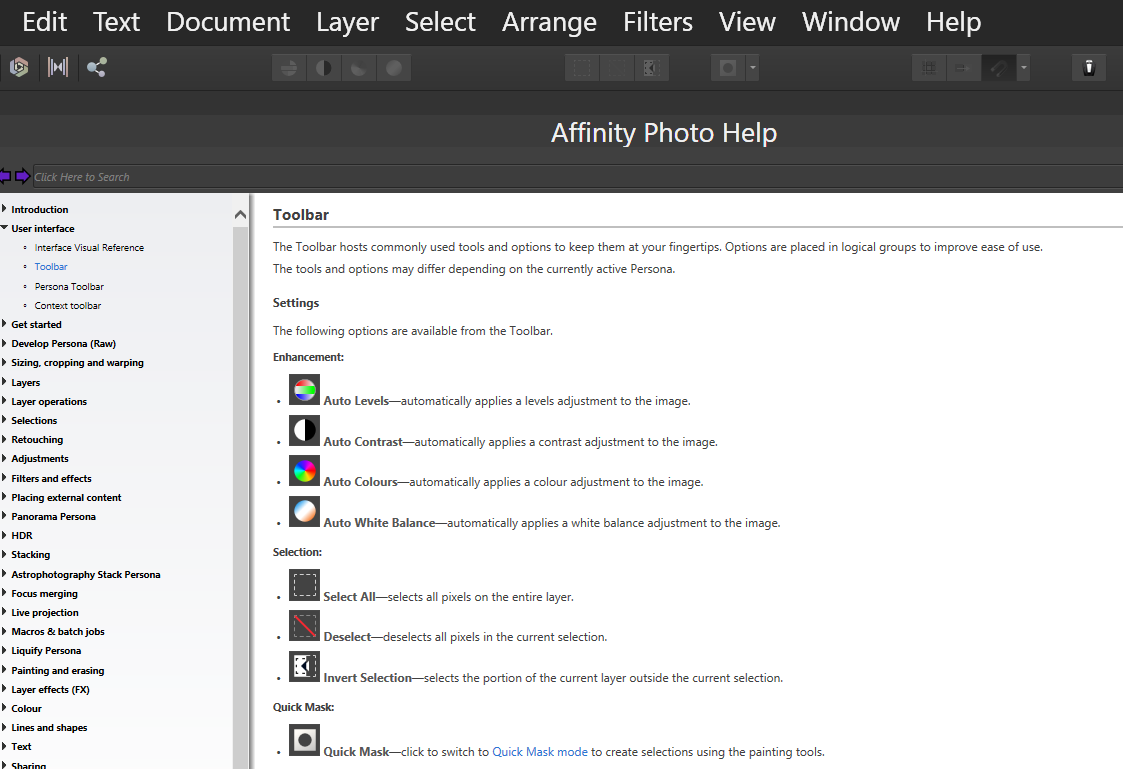
Task: Select the Layer effects (FX) topic
Action: tap(50, 690)
